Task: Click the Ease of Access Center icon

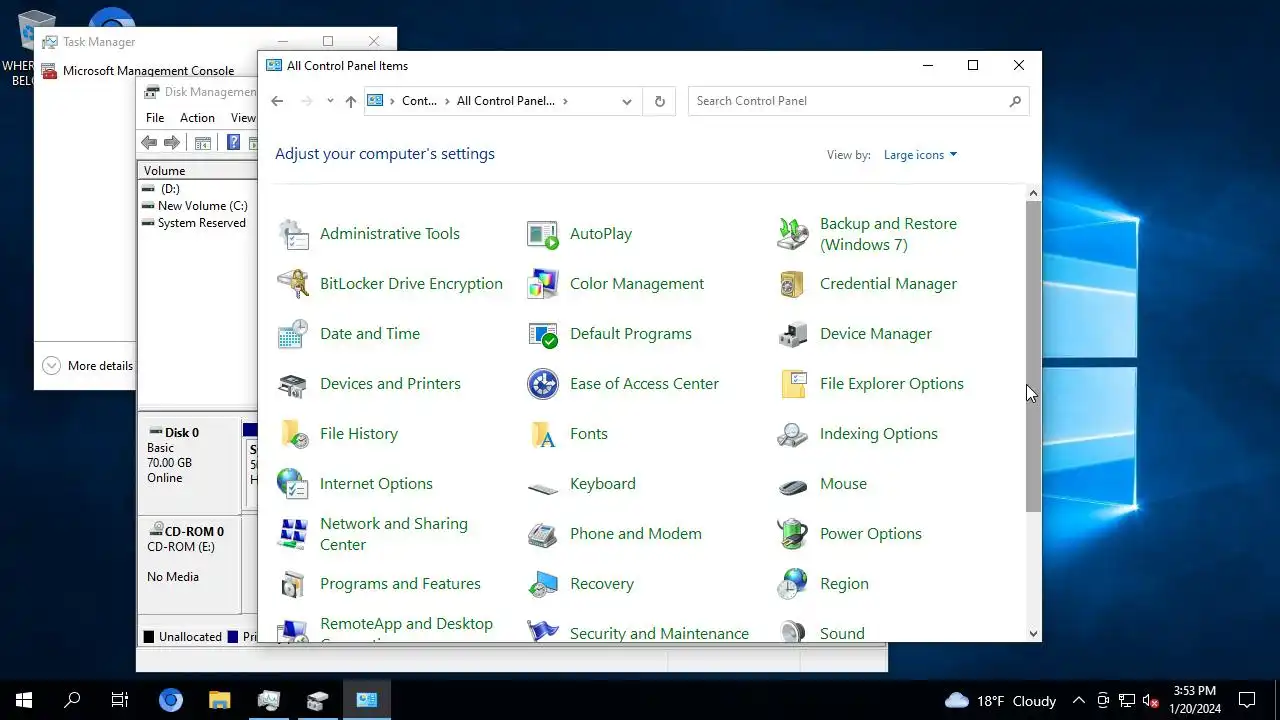Action: coord(543,384)
